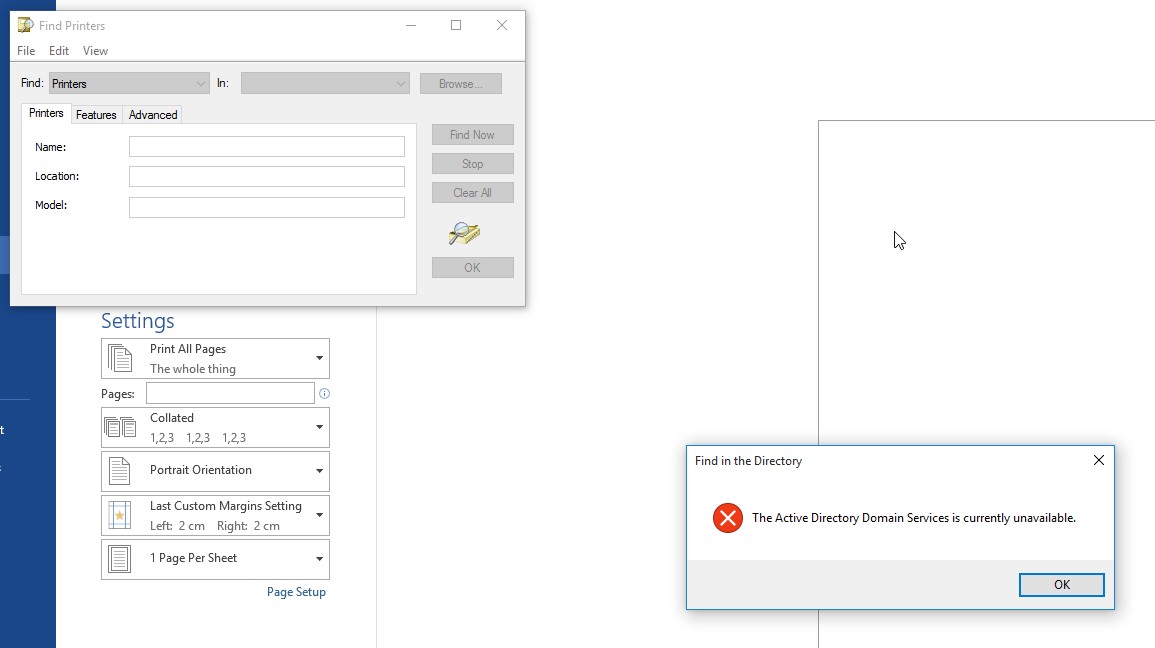Click the Model input field
1155x648 pixels.
[267, 207]
